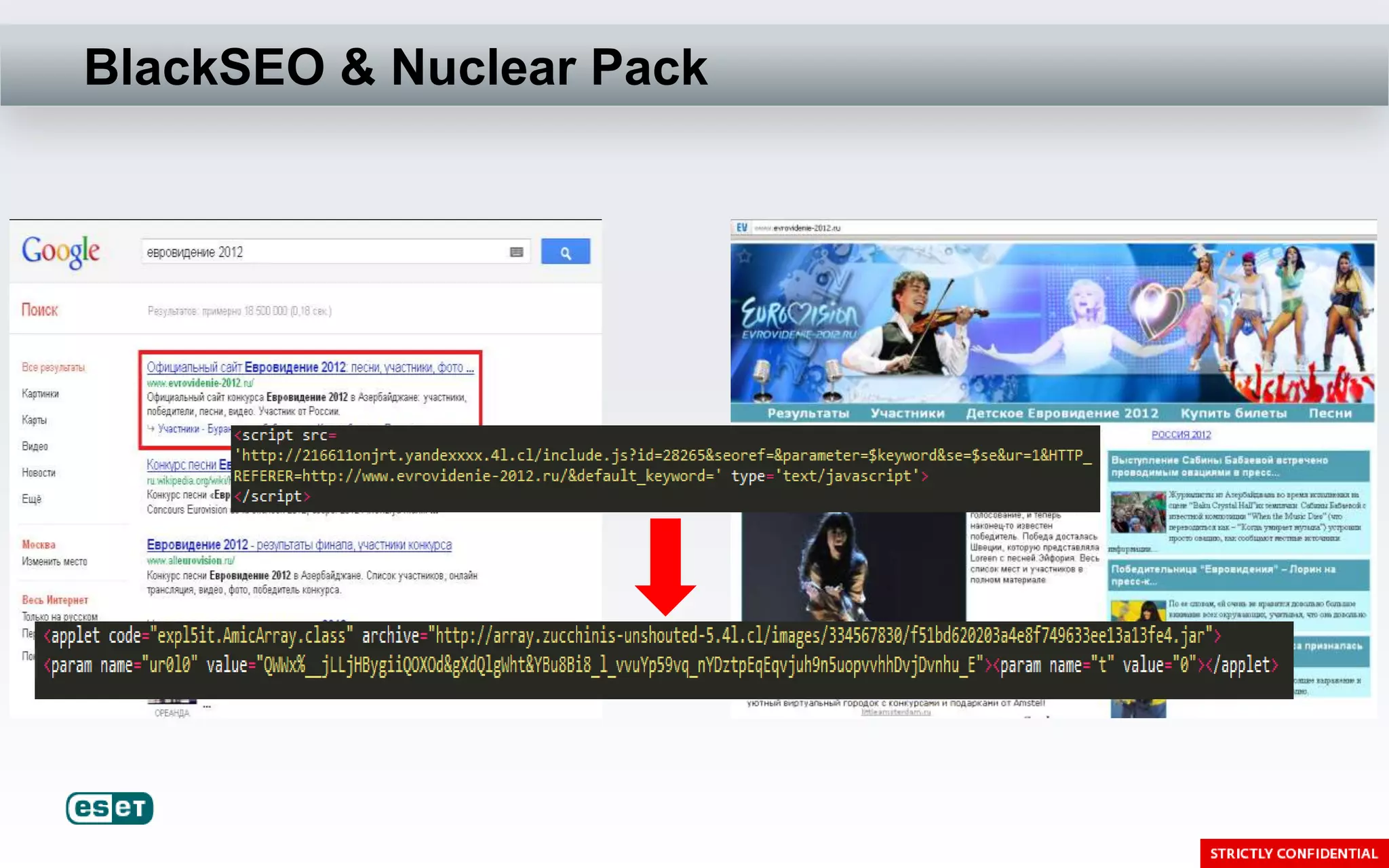Open the 'Евровидение 2012 - результаты финала' result
The height and width of the screenshot is (868, 1389).
click(299, 545)
